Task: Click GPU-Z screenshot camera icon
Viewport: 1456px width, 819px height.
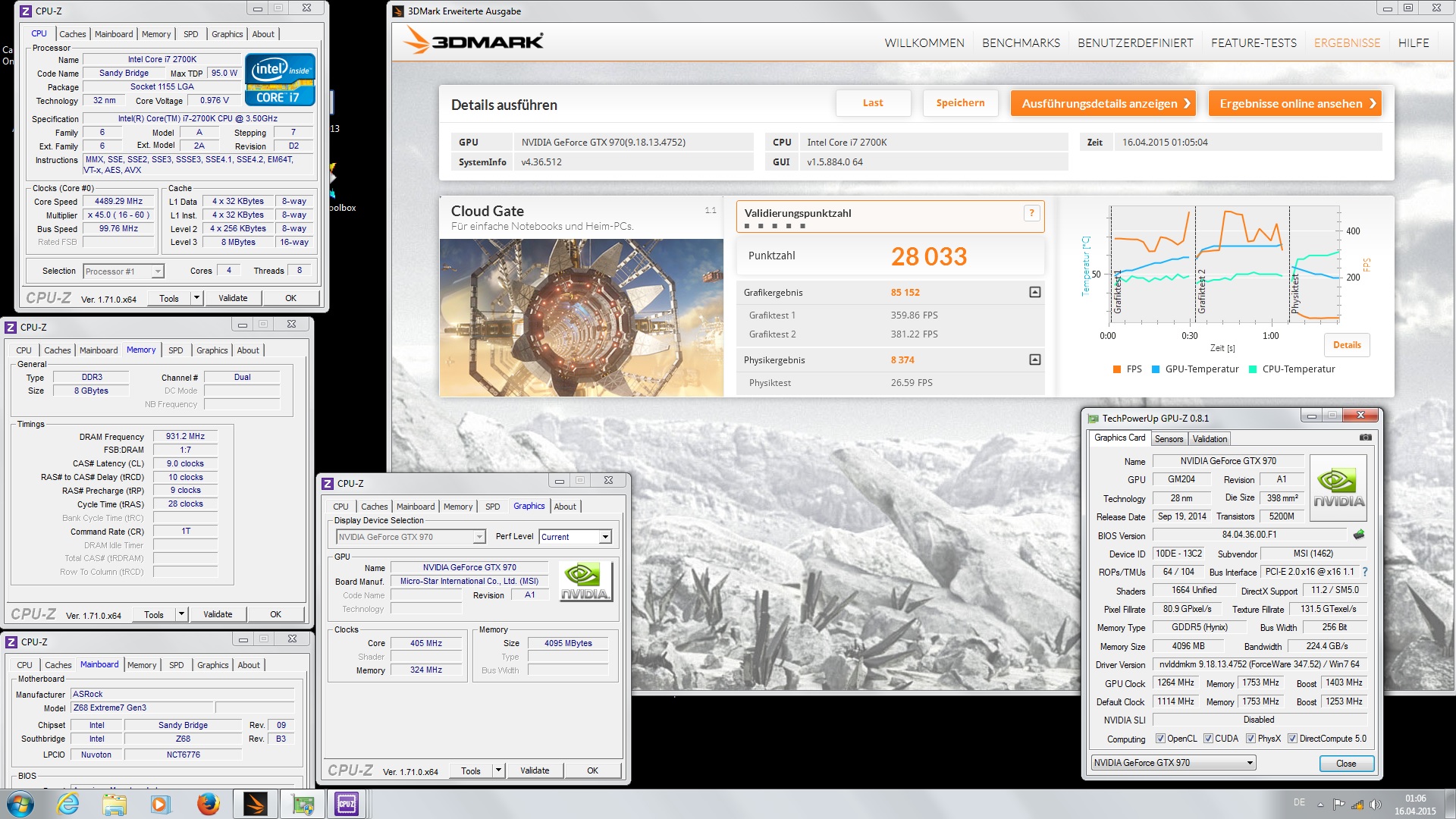Action: pos(1365,438)
